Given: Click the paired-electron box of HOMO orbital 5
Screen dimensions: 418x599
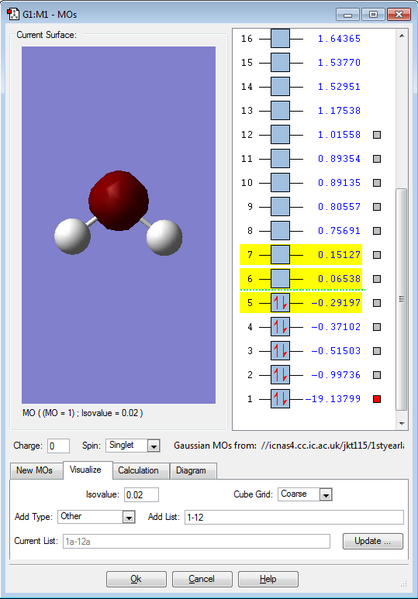Looking at the screenshot, I should click(x=280, y=303).
